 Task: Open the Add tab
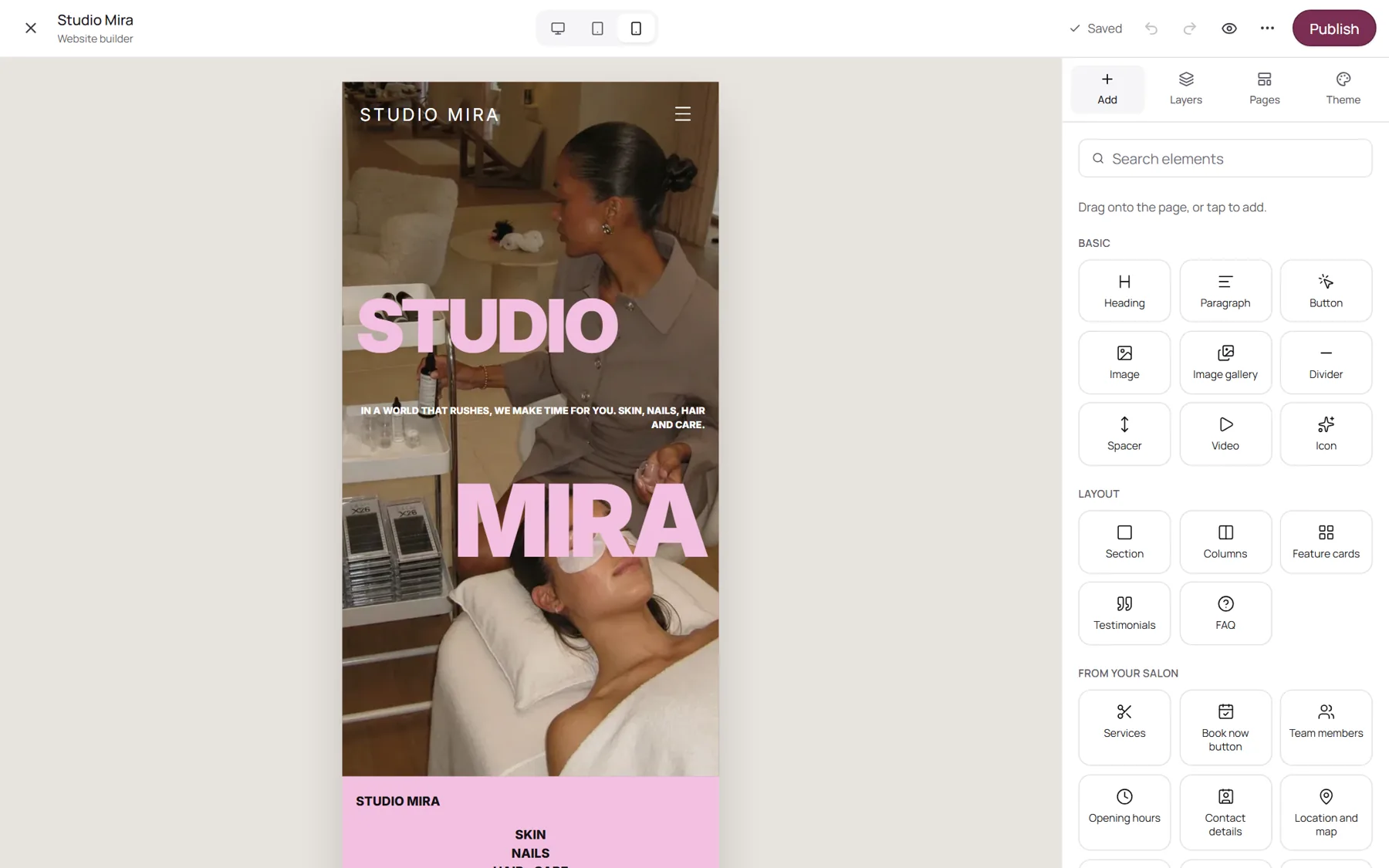point(1107,89)
